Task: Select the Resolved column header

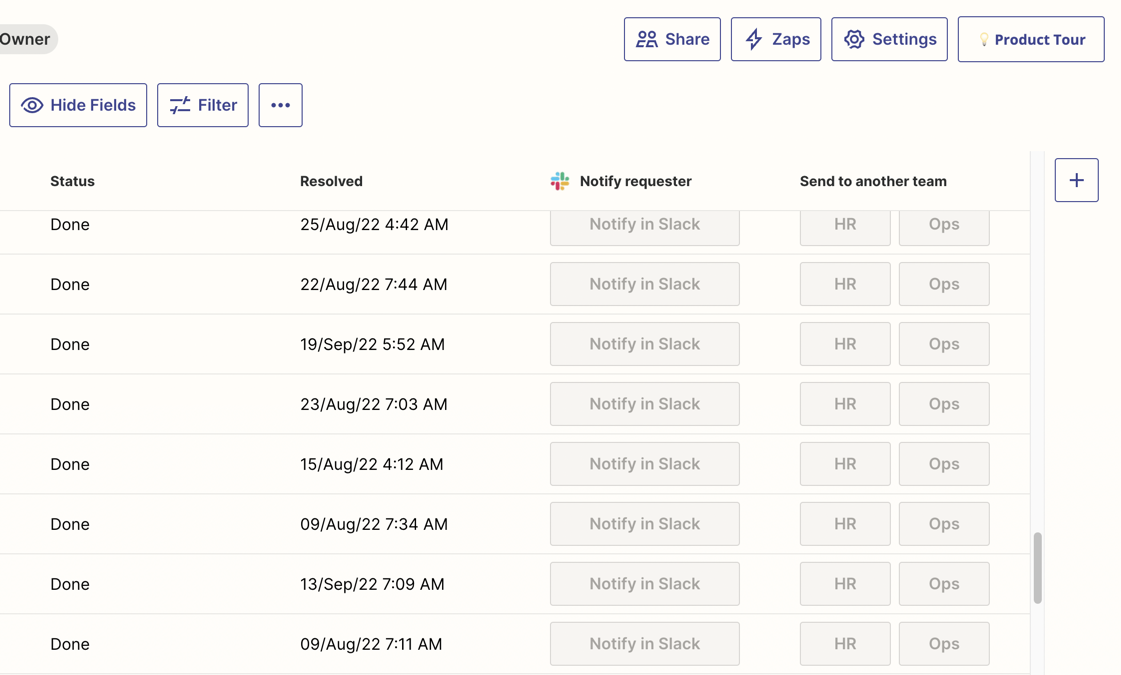Action: 331,181
